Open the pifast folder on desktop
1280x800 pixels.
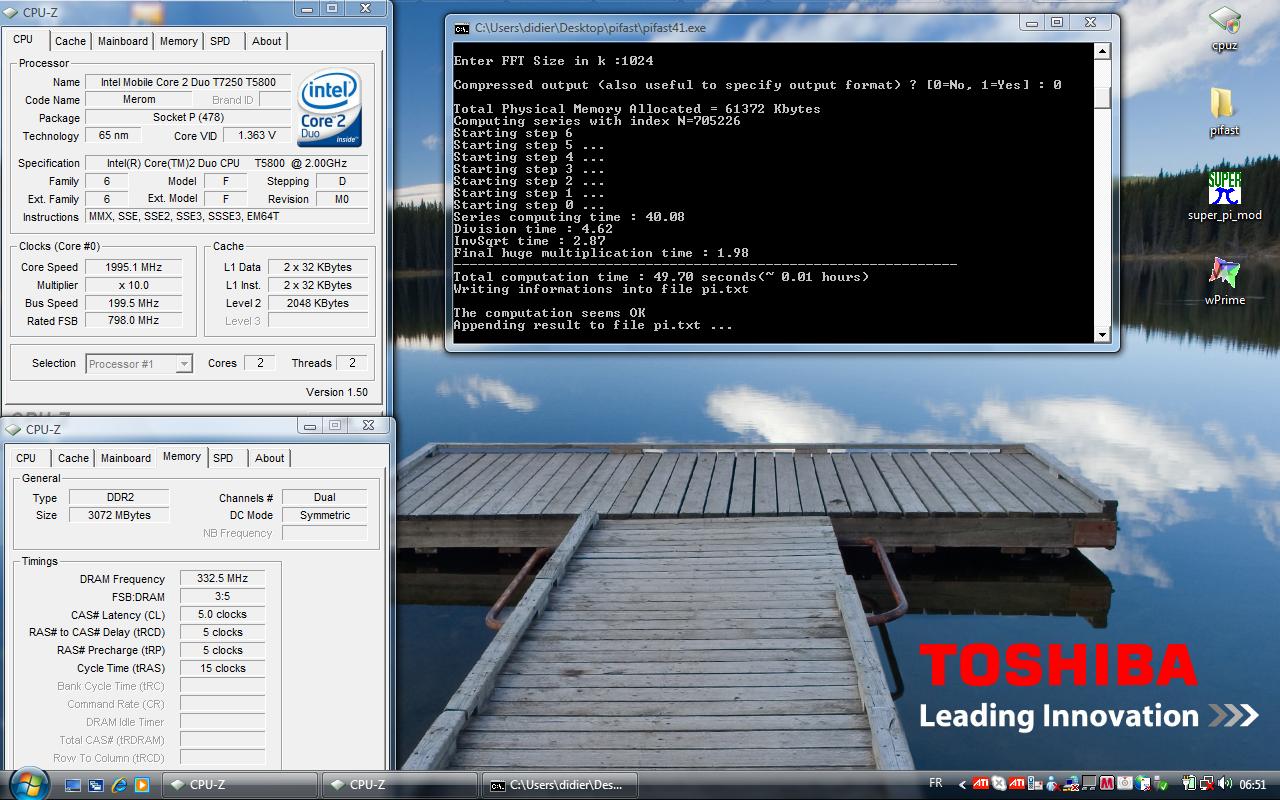point(1224,105)
